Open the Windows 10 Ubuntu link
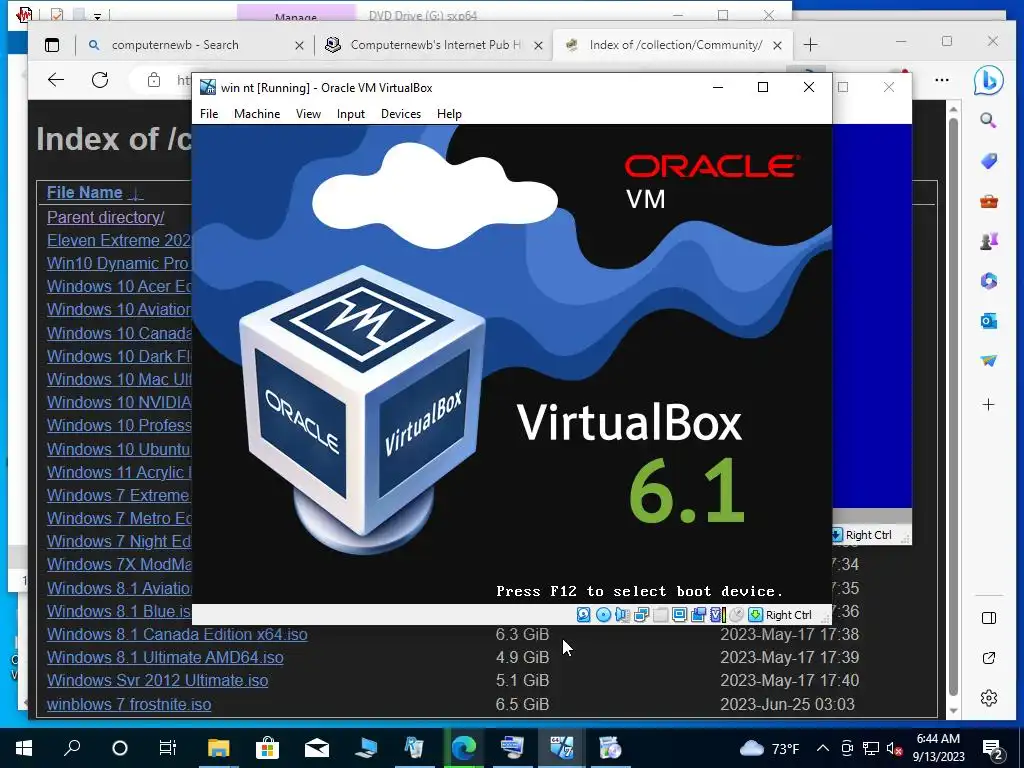Image resolution: width=1024 pixels, height=768 pixels. click(119, 449)
